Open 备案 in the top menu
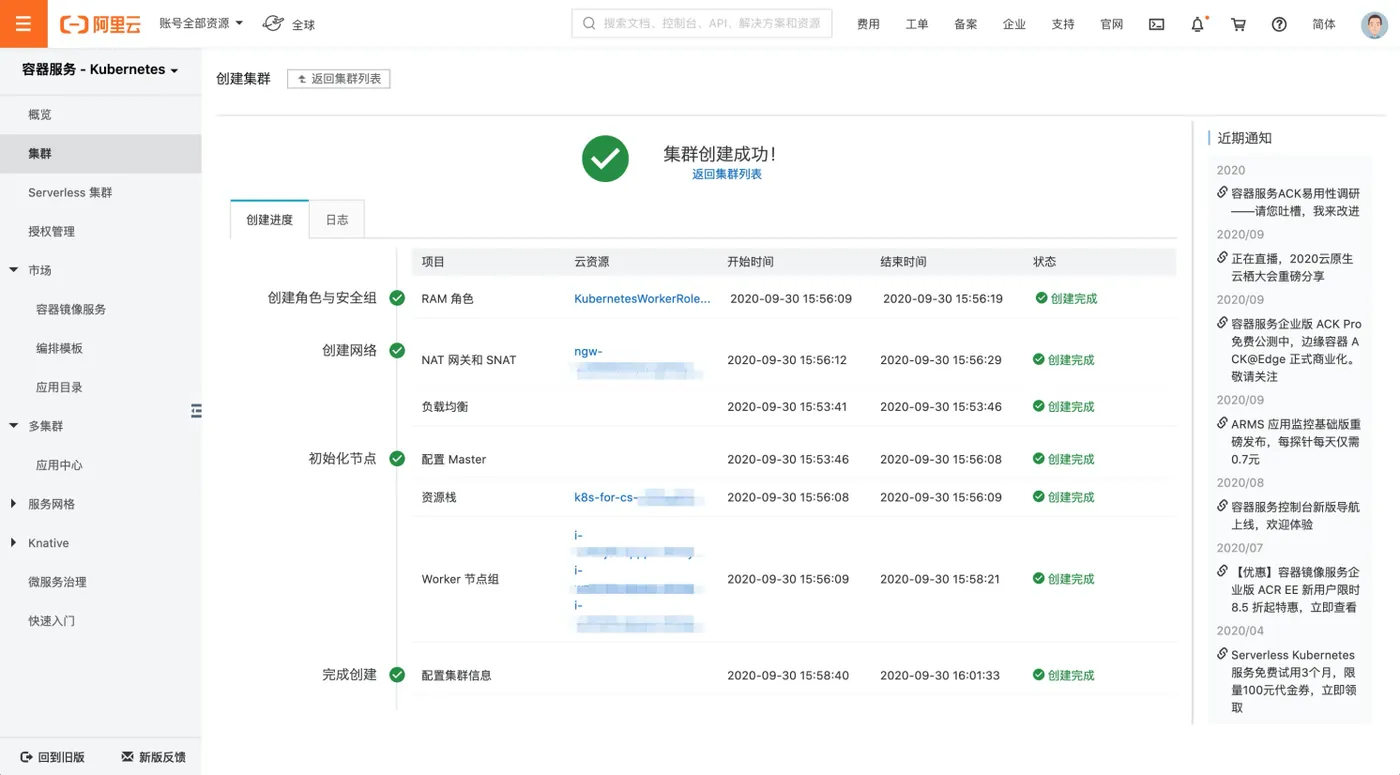Screen dimensions: 1400x775 point(966,24)
